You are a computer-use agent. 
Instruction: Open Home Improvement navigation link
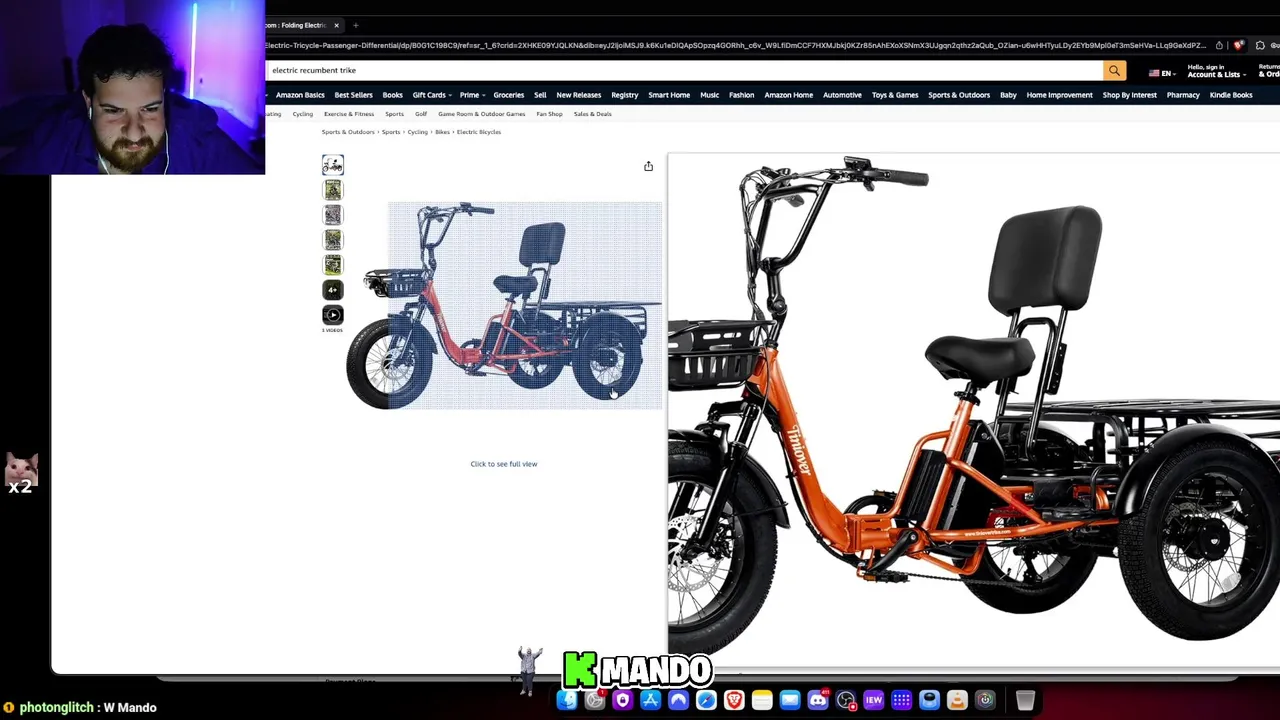[1059, 95]
